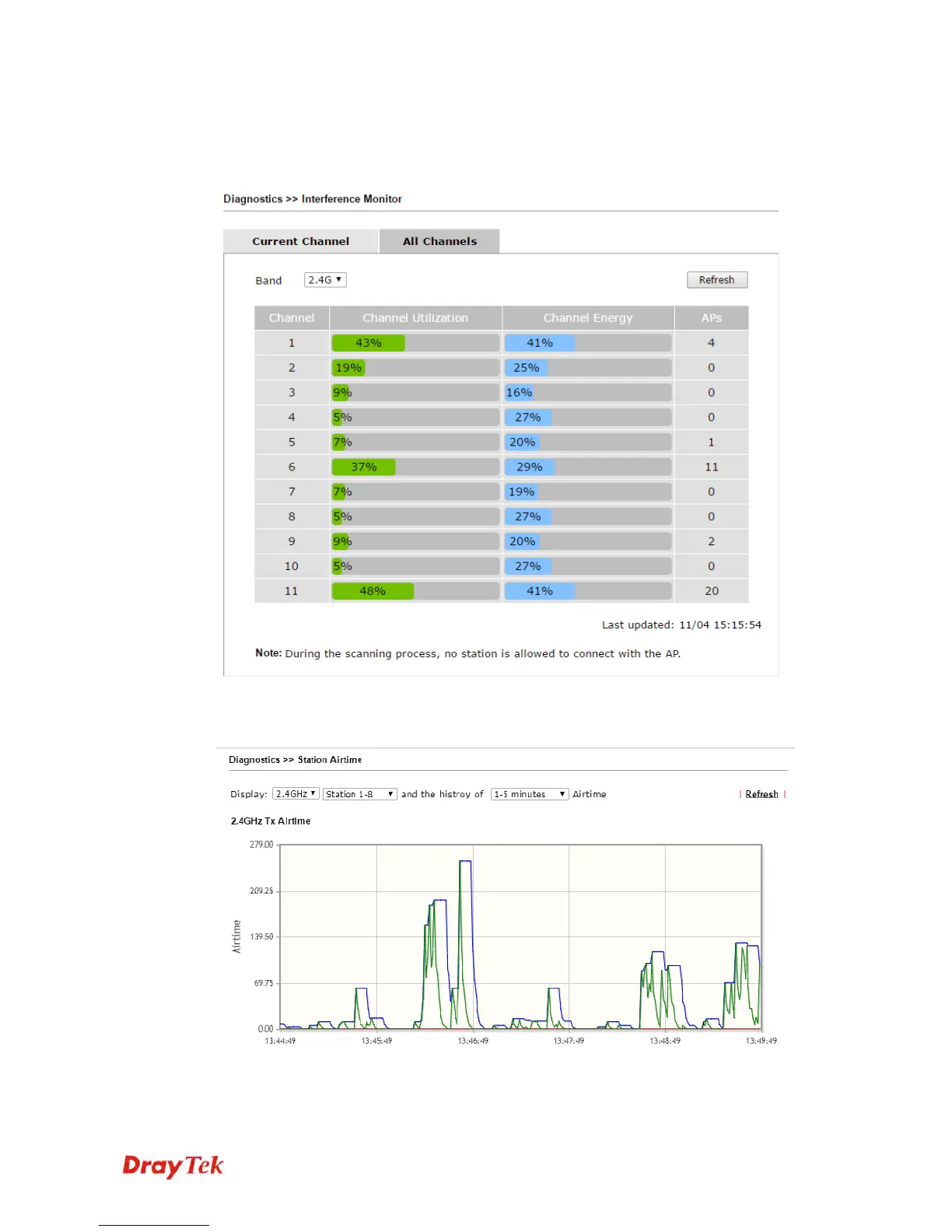Viewport: 952px width, 1232px height.
Task: Click the Channel Utilization column header
Action: pos(415,318)
